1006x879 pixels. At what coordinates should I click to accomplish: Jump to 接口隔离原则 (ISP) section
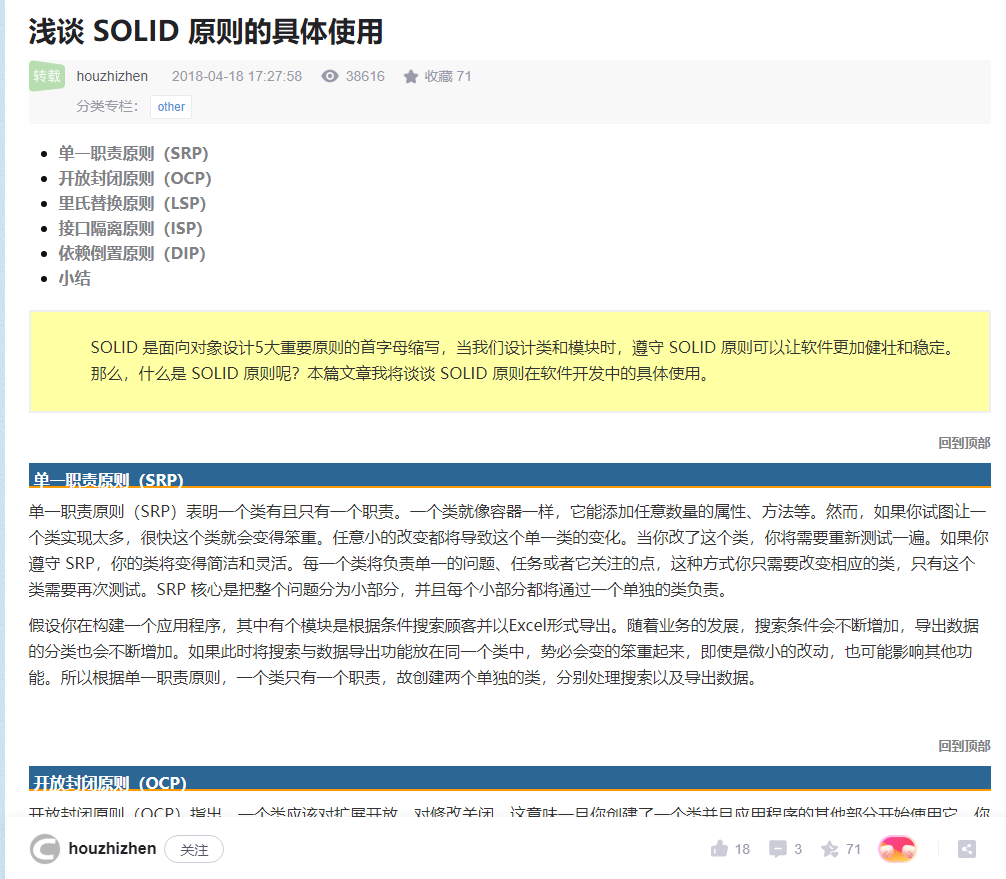click(x=130, y=228)
